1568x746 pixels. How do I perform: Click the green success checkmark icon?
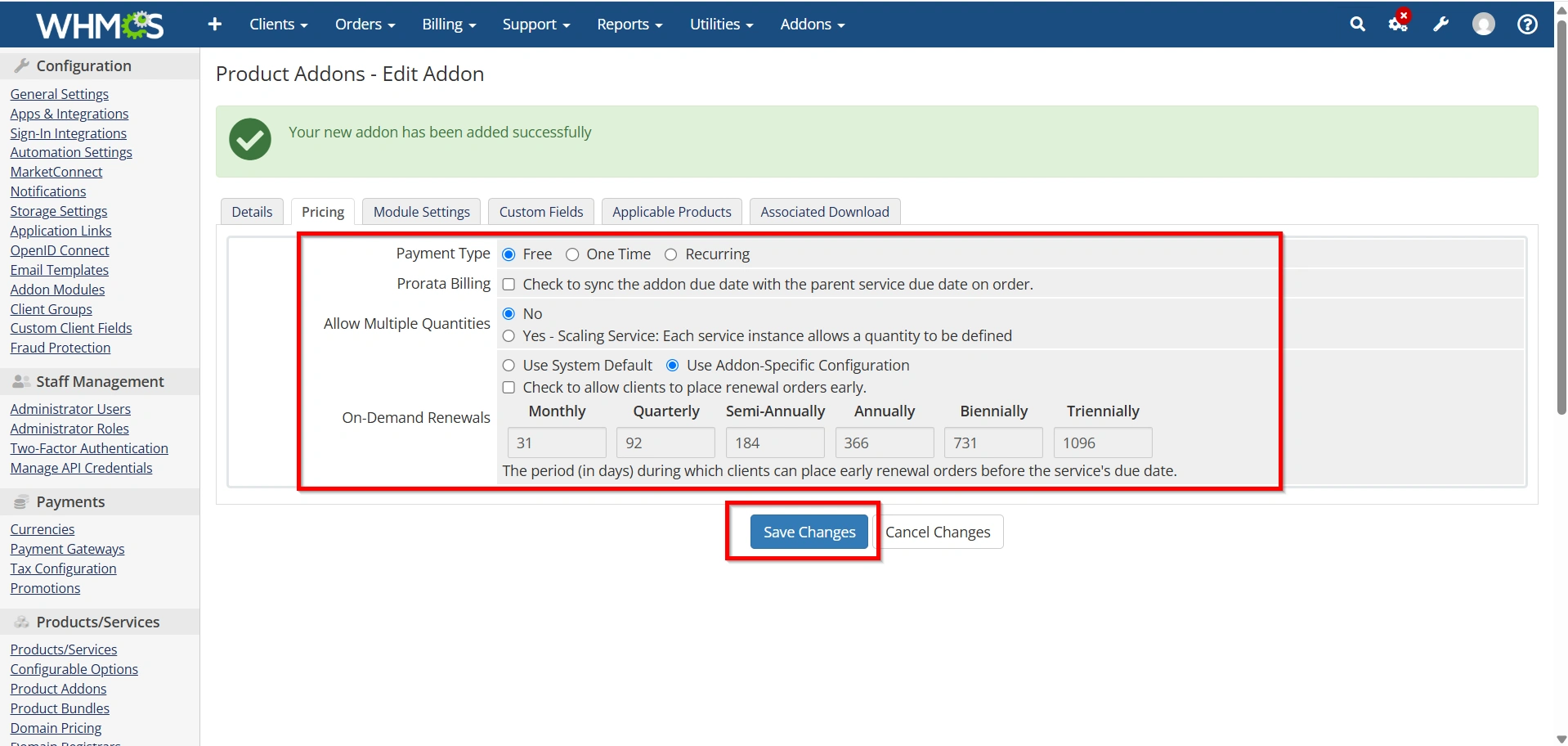[x=250, y=139]
